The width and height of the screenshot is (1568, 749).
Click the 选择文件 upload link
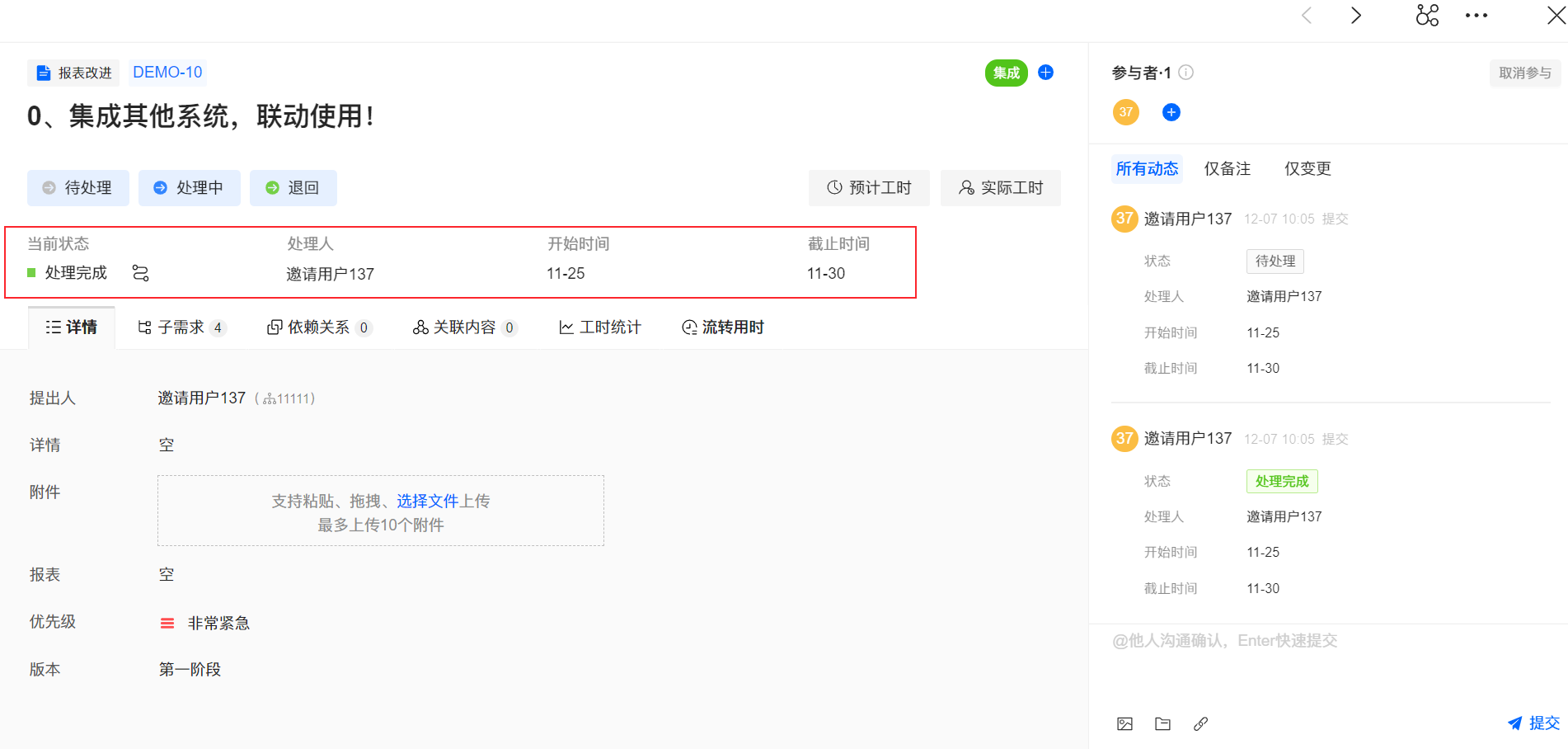(427, 502)
